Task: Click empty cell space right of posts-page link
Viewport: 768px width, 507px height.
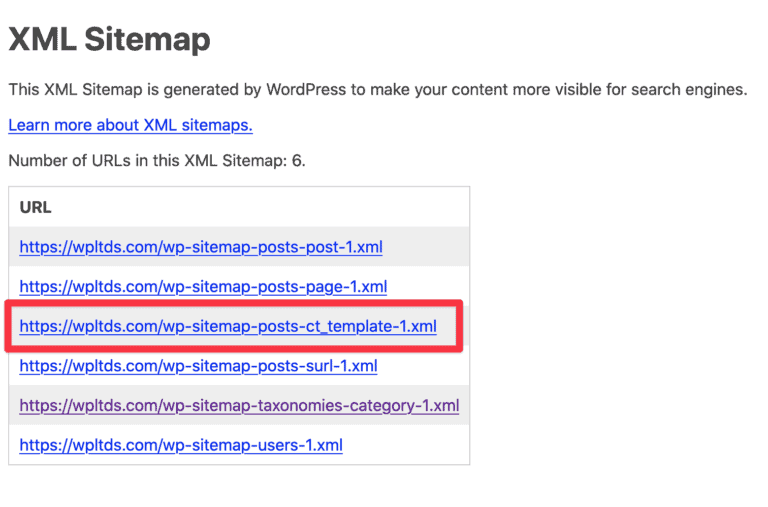Action: pyautogui.click(x=428, y=286)
